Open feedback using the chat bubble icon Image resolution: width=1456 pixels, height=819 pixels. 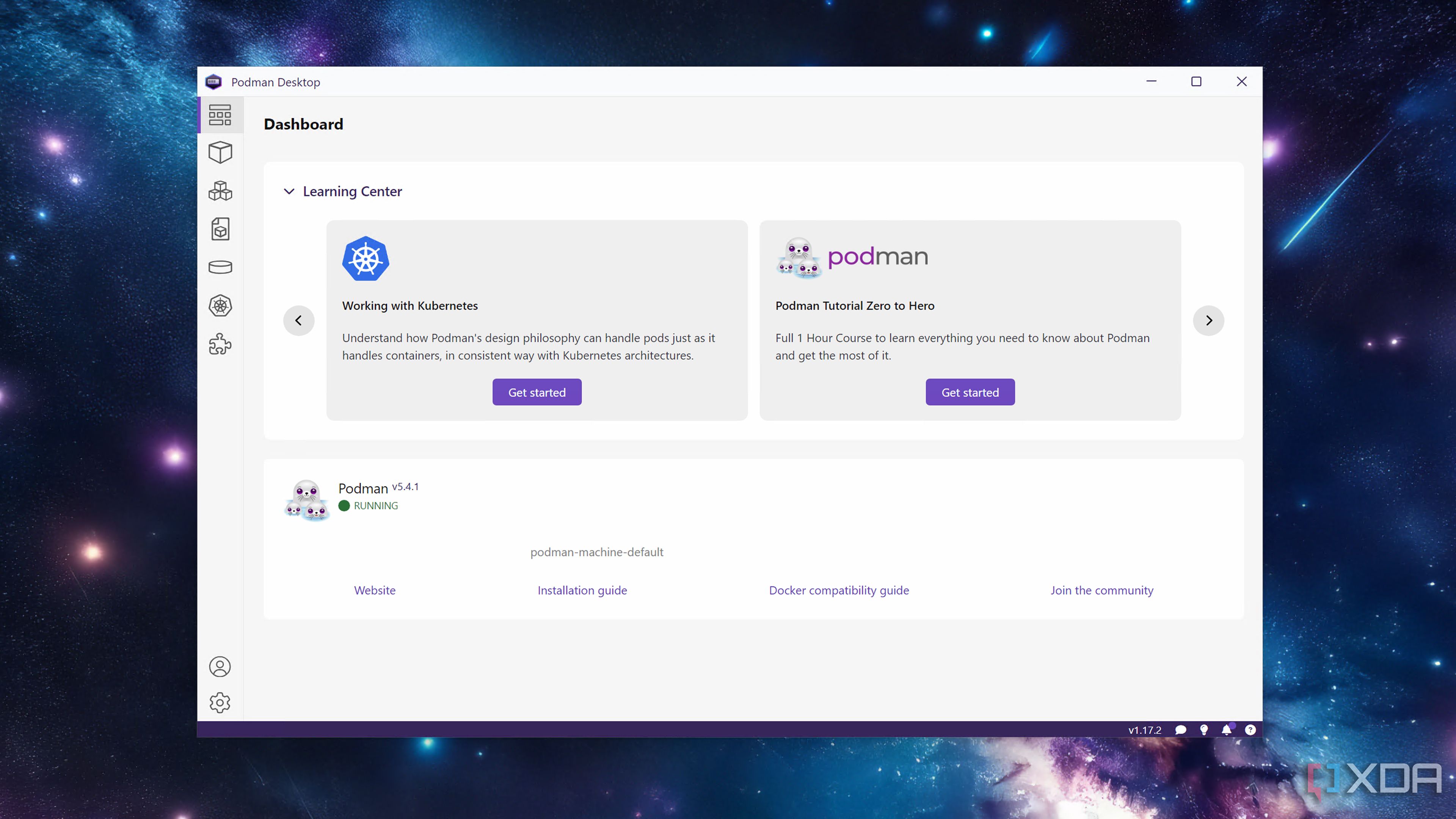tap(1181, 730)
